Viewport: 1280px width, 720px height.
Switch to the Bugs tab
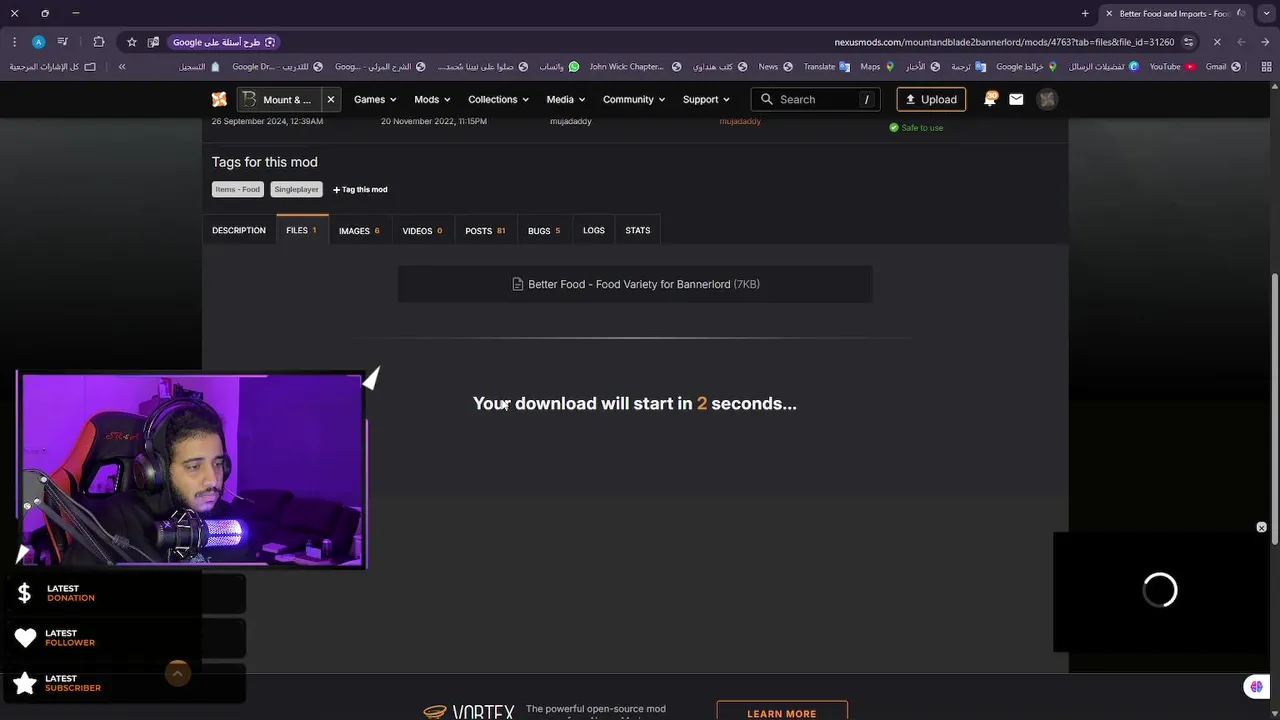coord(544,230)
